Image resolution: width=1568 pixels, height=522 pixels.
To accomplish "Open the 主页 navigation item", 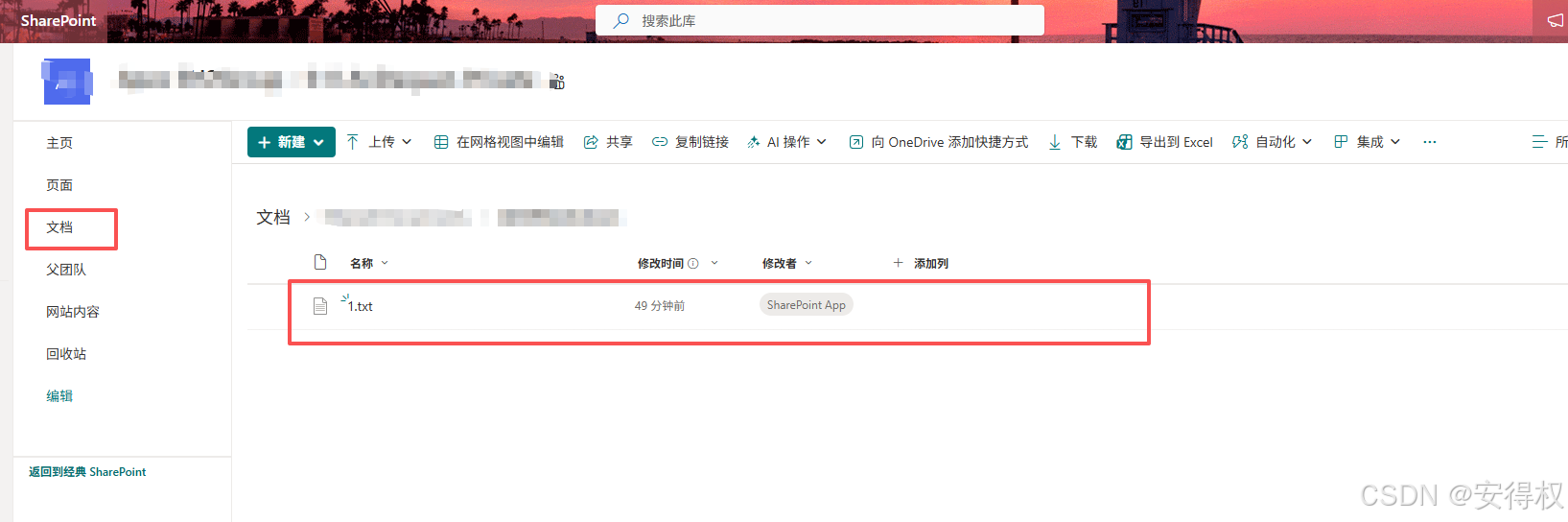I will (x=59, y=143).
